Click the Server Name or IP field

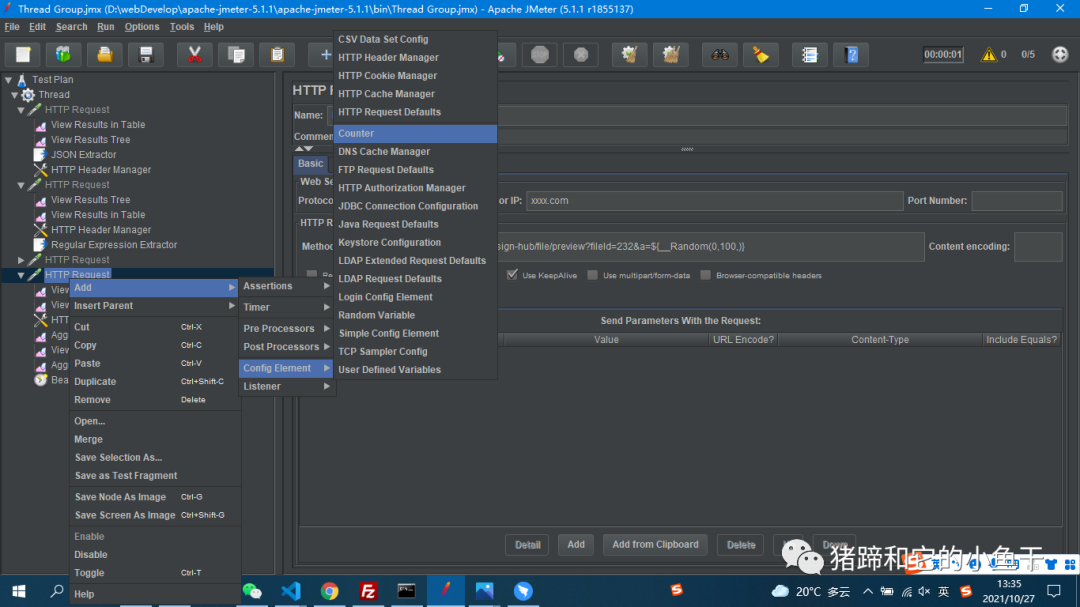click(x=714, y=200)
